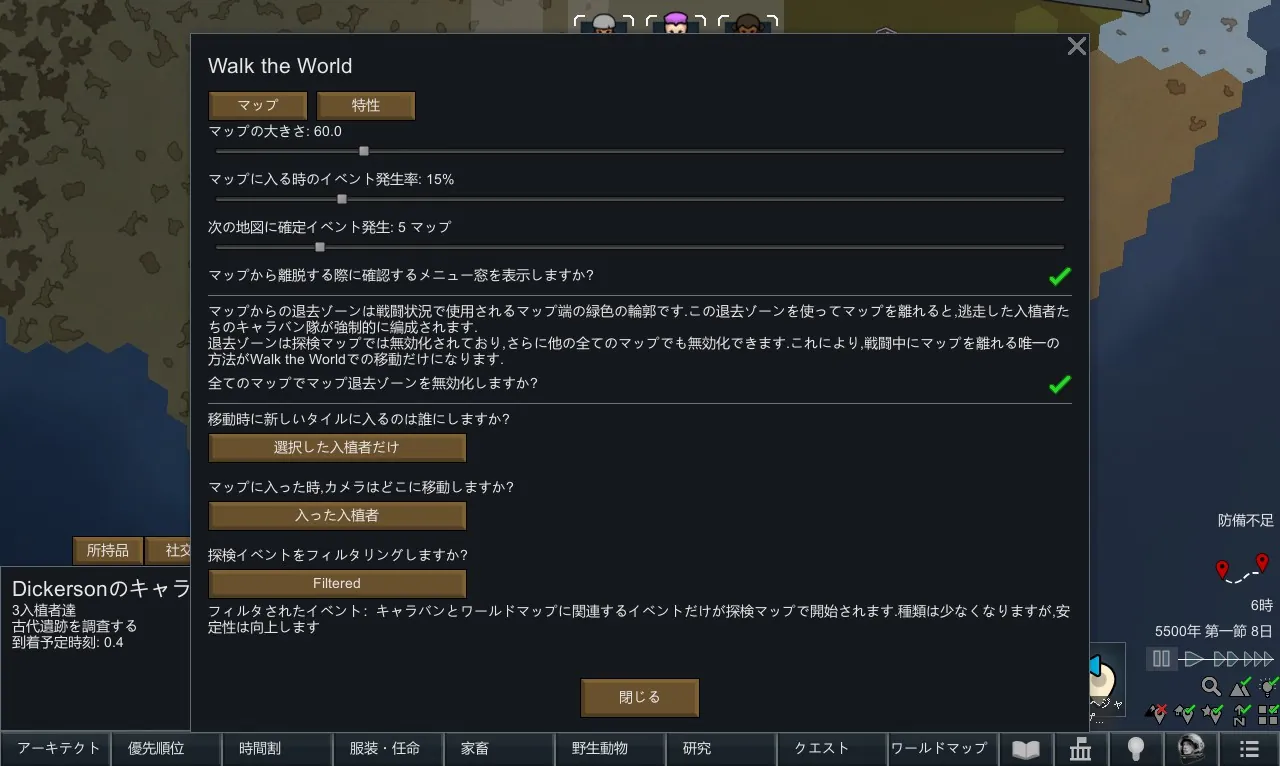Click the マップの大きさ slider handle

(x=364, y=152)
